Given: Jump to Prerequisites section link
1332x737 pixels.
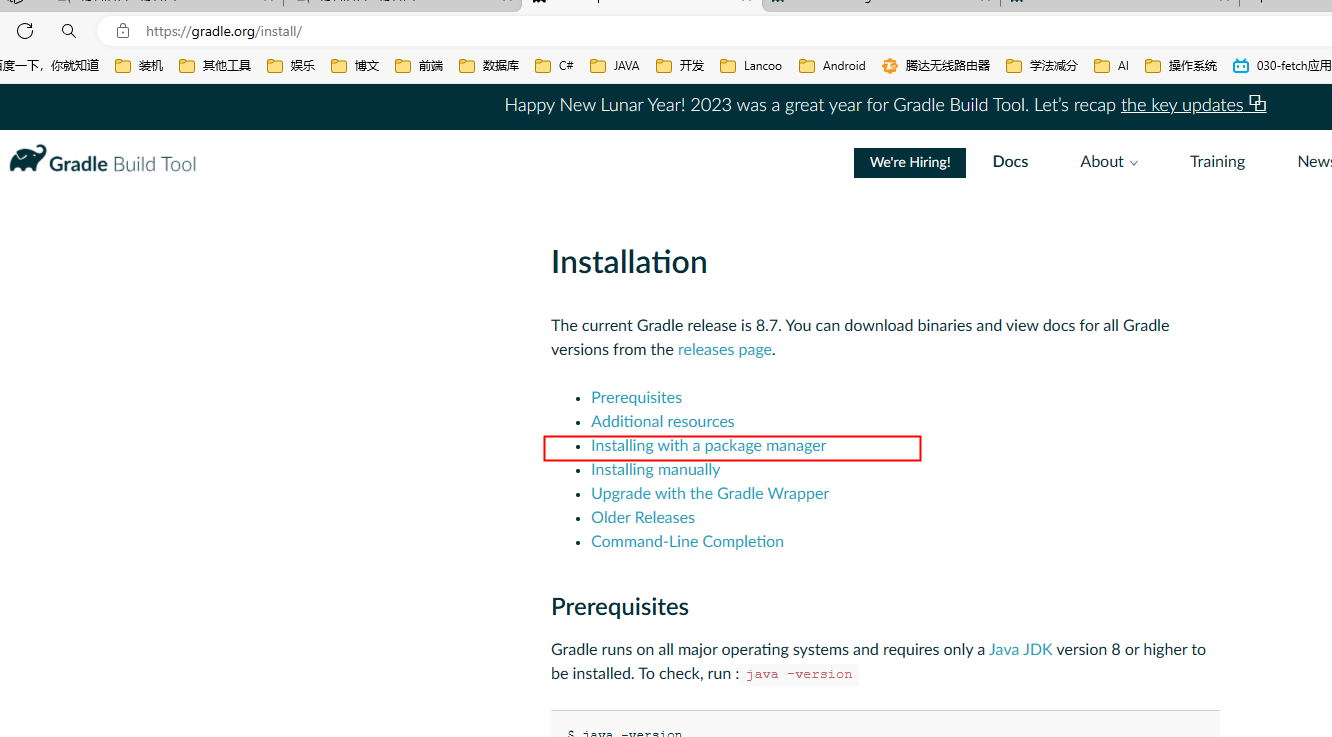Looking at the screenshot, I should pyautogui.click(x=636, y=397).
